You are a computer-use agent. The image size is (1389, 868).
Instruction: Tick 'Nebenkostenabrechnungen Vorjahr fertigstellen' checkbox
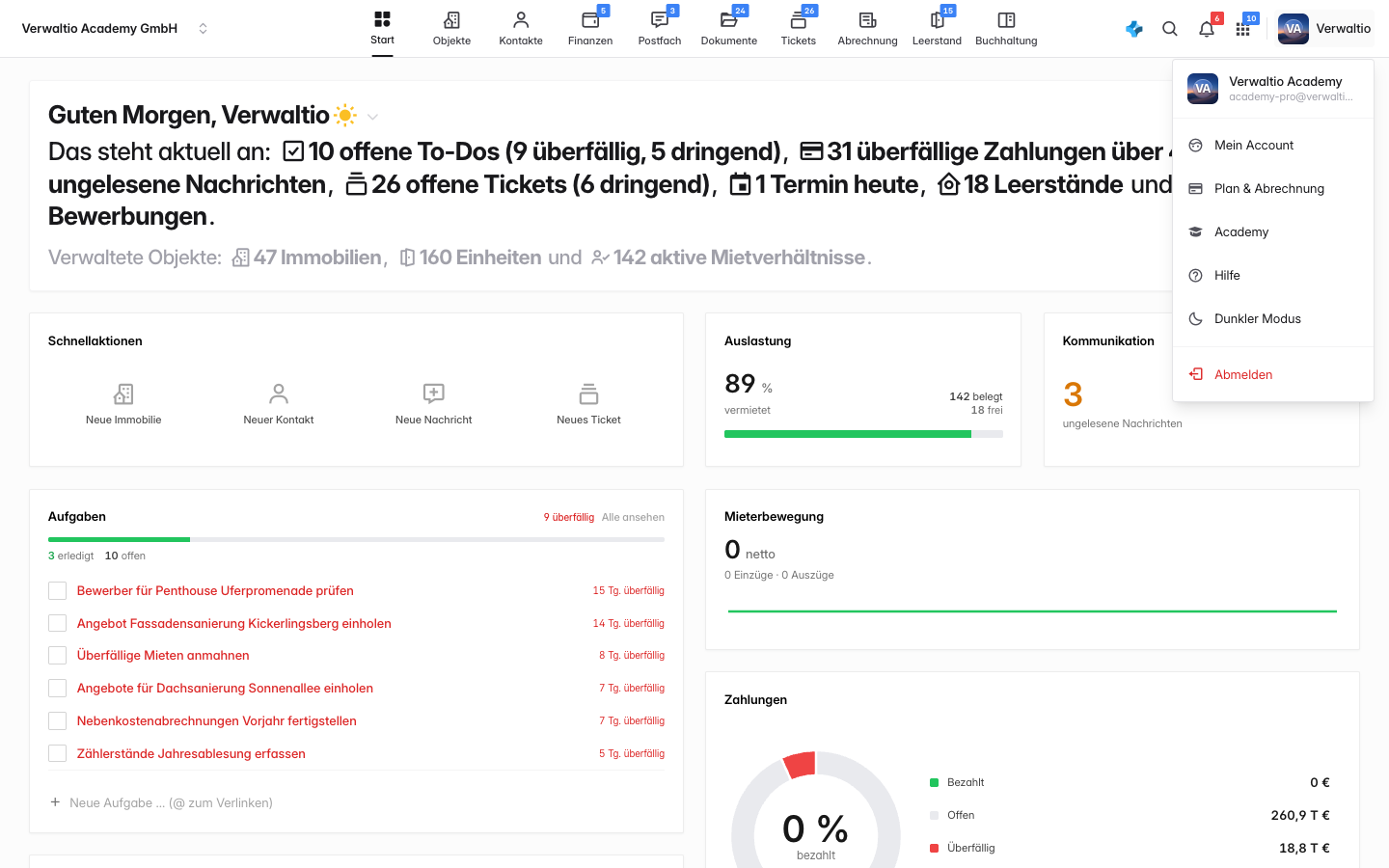(58, 721)
